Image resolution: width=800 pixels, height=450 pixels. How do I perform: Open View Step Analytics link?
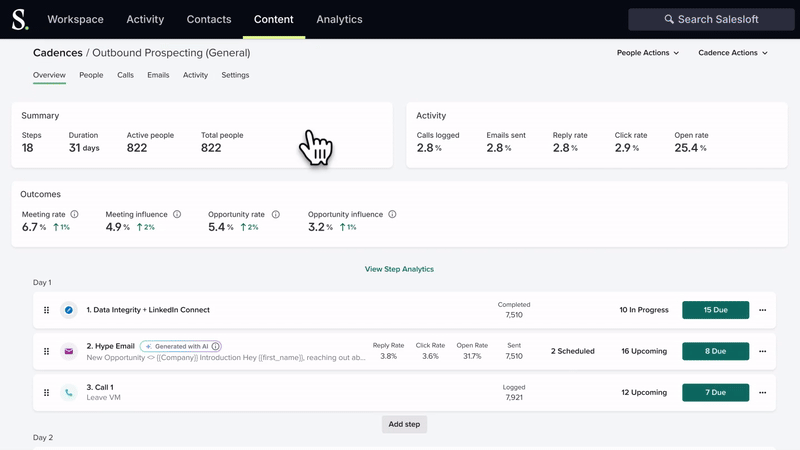click(399, 269)
